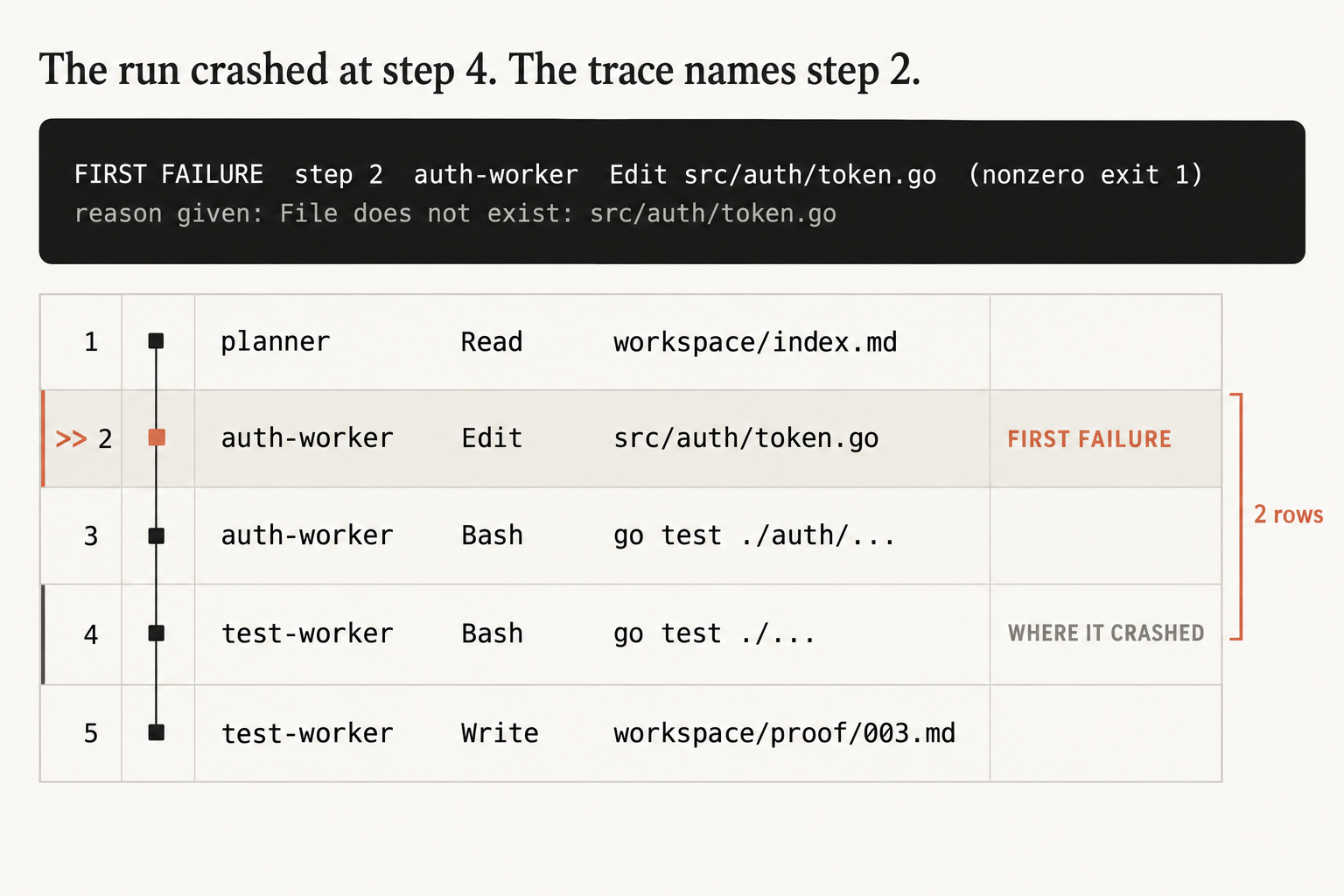Click src/auth/token.go in the step 2 table row
This screenshot has width=1344, height=896.
coord(746,438)
